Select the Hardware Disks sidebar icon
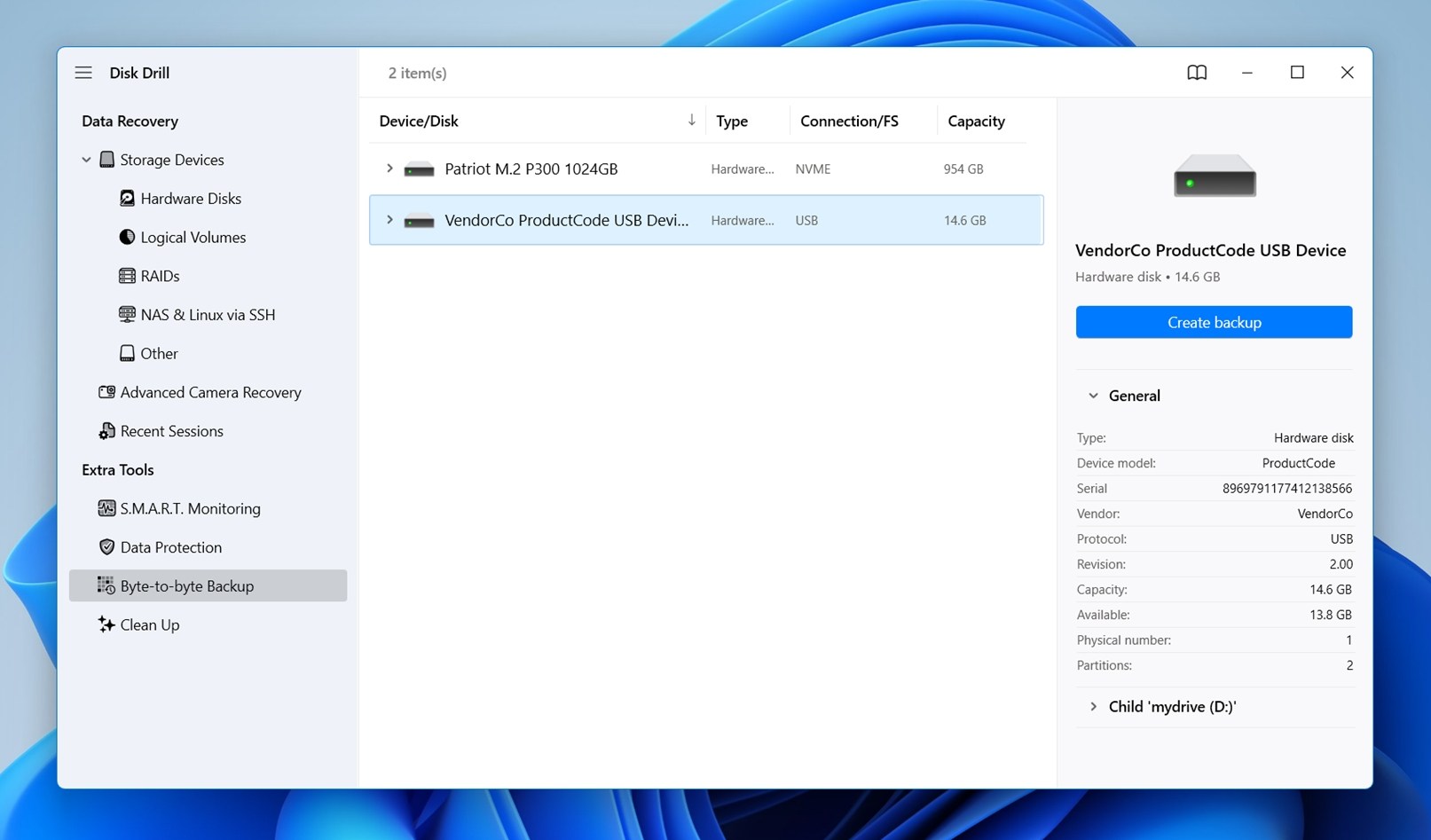Viewport: 1431px width, 840px height. click(x=127, y=198)
